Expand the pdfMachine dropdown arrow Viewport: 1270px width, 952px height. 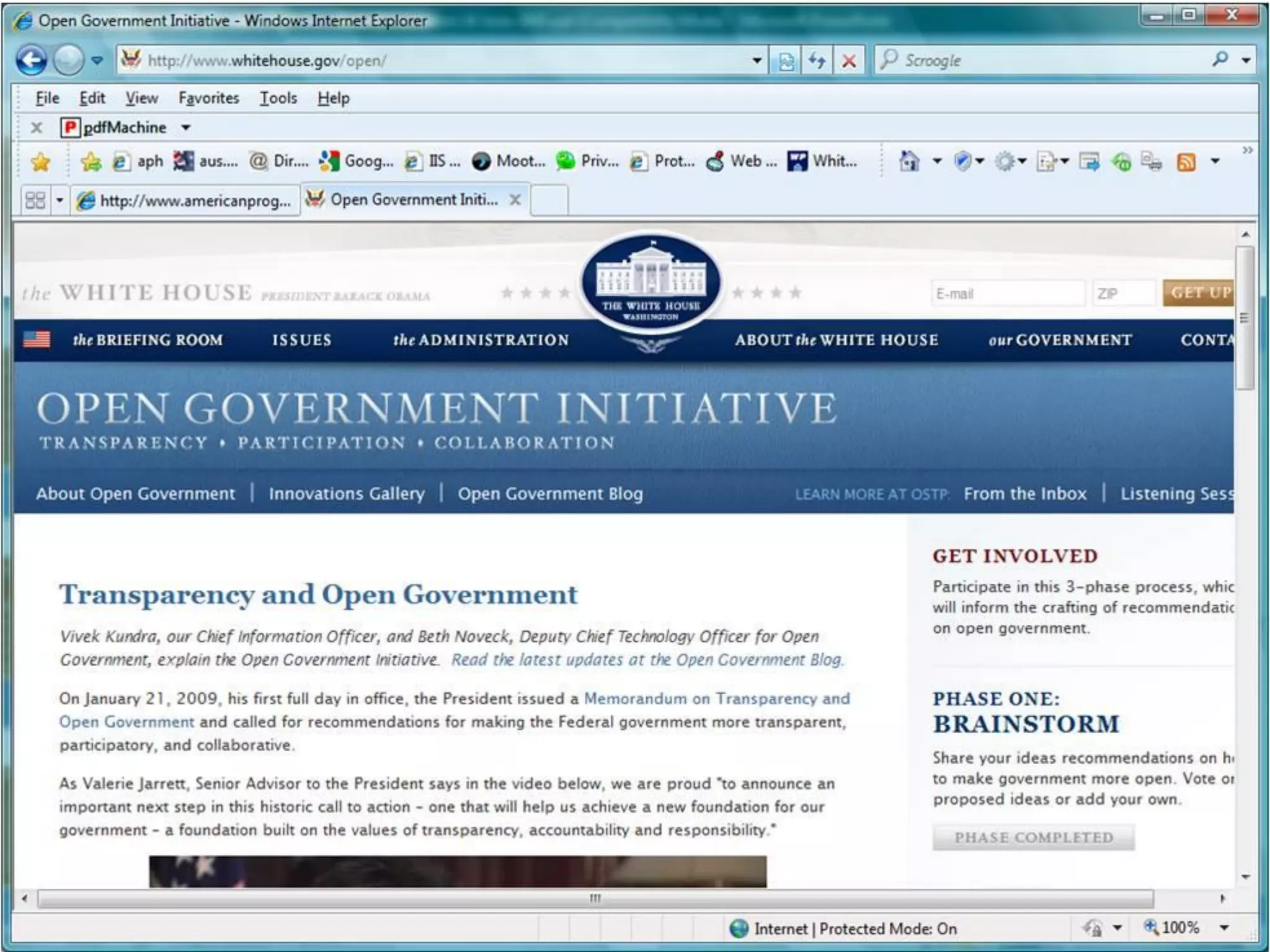click(x=185, y=128)
